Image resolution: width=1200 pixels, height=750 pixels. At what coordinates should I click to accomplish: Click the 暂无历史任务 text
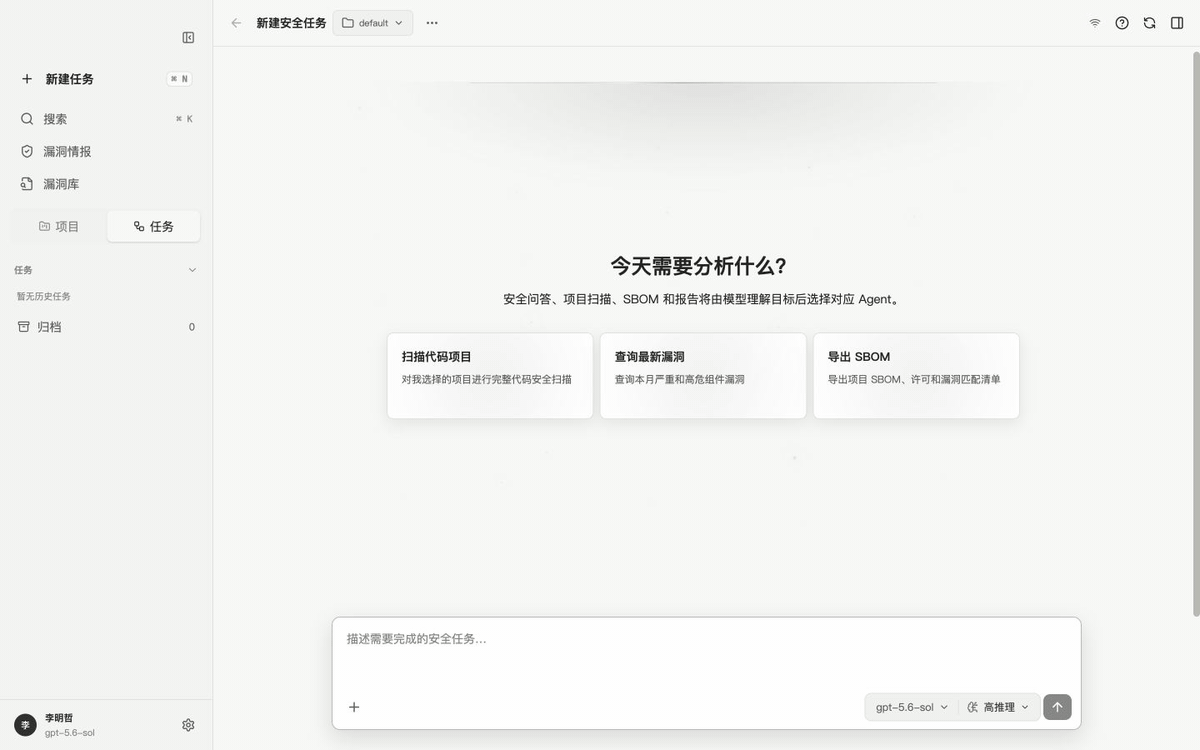tap(43, 296)
